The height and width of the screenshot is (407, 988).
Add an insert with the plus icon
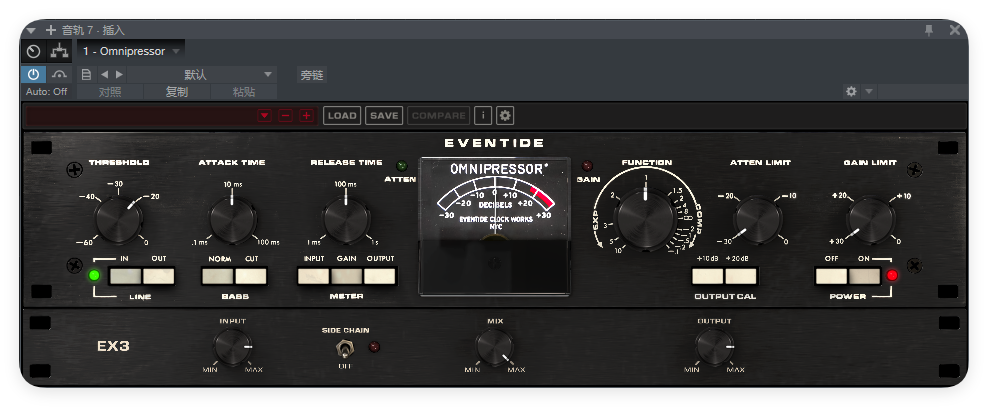coord(51,30)
